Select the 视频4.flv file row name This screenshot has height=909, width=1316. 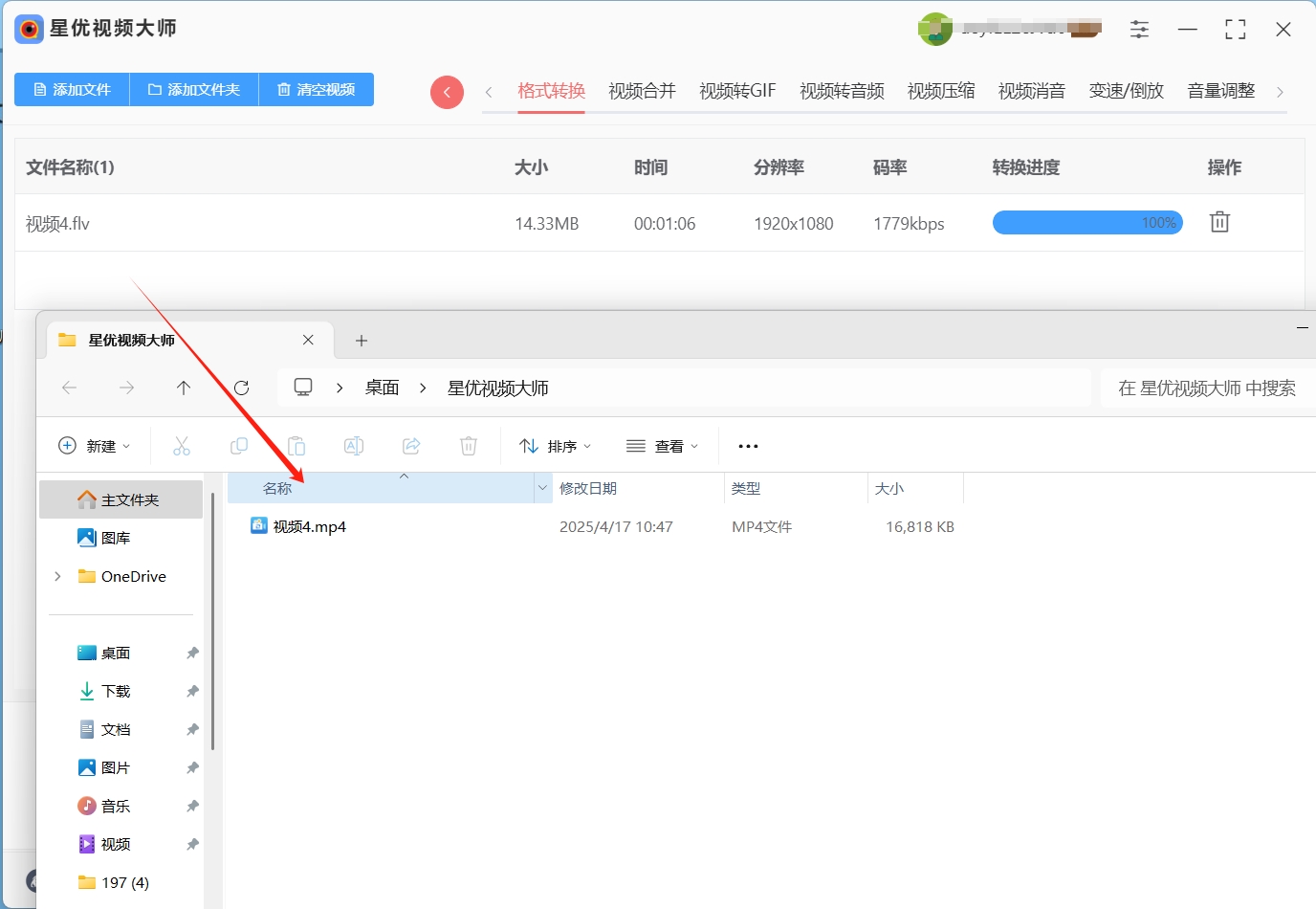coord(57,224)
